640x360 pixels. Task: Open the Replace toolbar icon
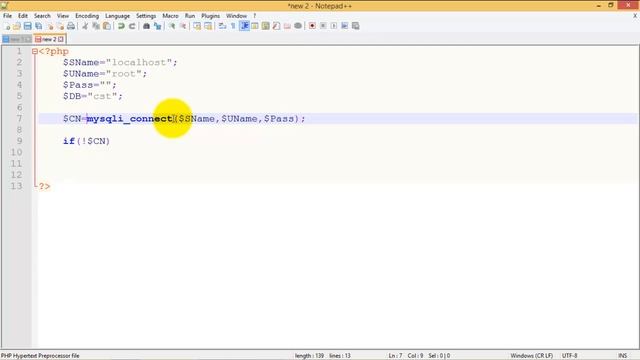157,26
